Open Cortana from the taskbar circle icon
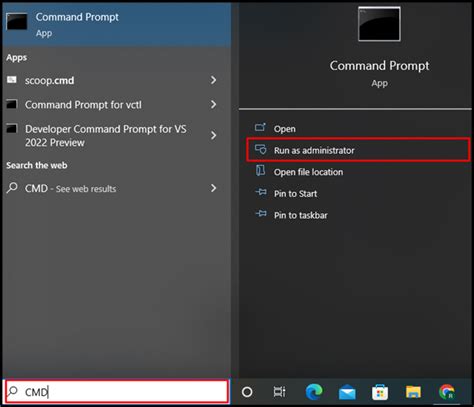This screenshot has width=474, height=407. pos(247,392)
